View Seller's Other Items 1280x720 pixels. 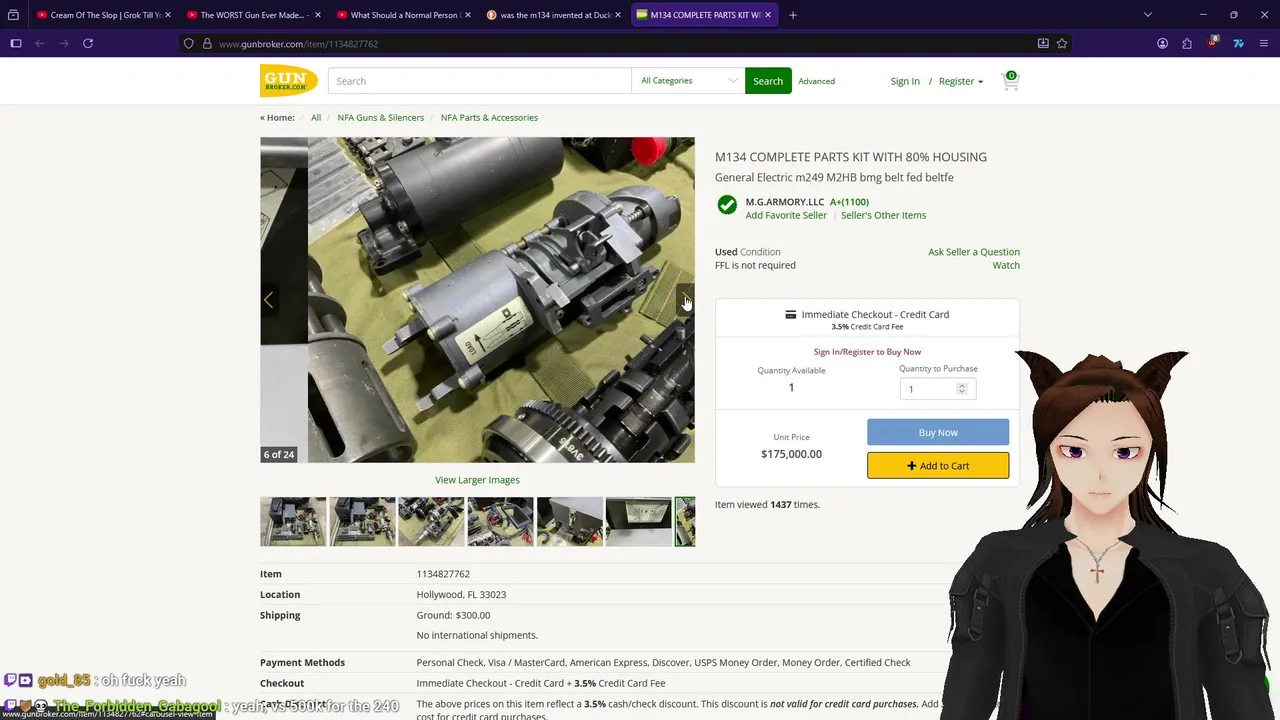tap(883, 215)
